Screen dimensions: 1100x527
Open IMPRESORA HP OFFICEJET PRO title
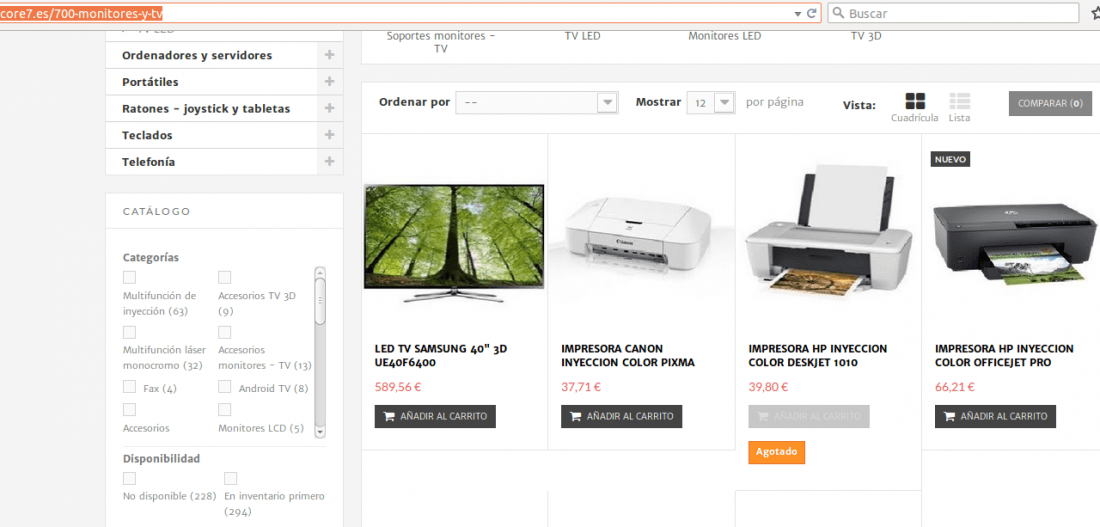[1004, 356]
